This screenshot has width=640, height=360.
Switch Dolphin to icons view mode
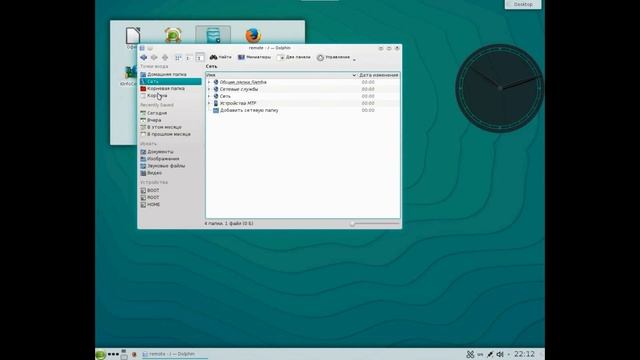click(x=178, y=58)
